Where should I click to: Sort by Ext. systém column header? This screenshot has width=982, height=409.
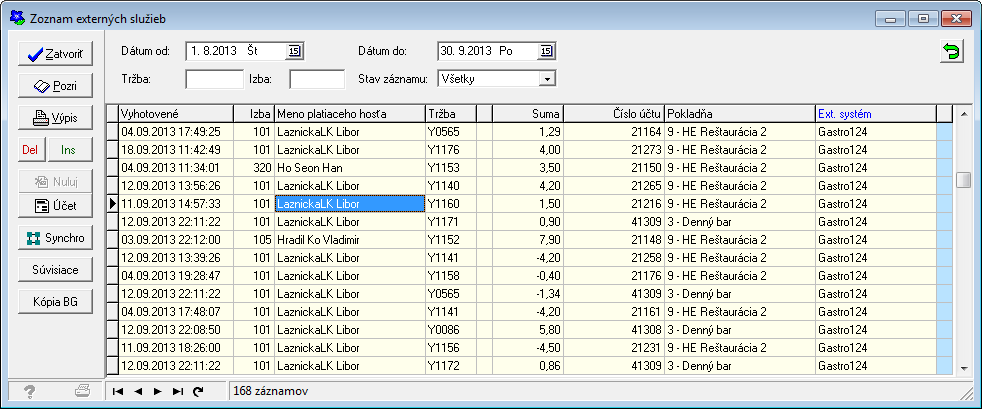[875, 113]
